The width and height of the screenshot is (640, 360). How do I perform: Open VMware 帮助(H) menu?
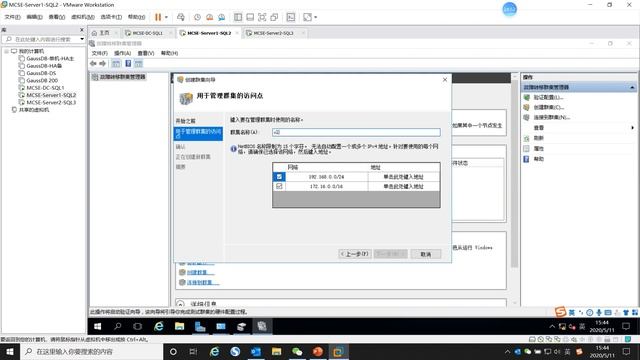[x=136, y=17]
